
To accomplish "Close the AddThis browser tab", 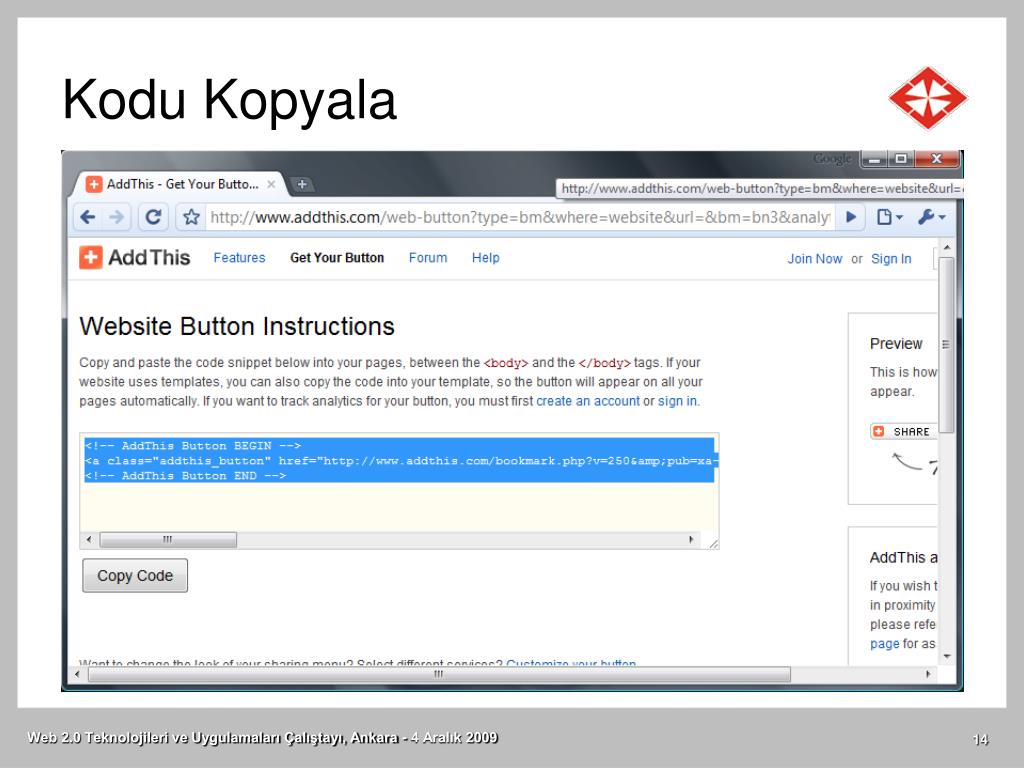I will click(x=271, y=184).
